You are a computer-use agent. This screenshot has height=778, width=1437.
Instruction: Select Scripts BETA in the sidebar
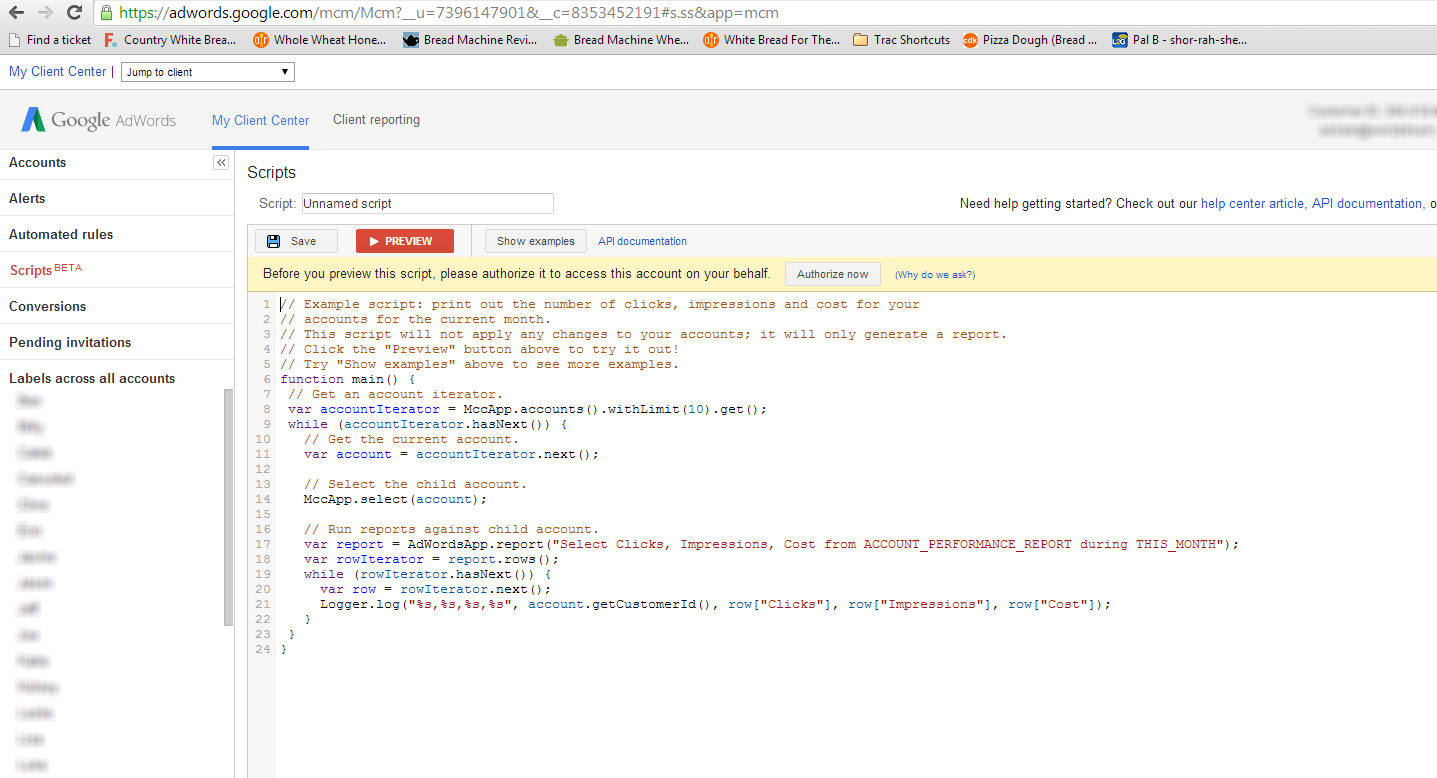tap(46, 270)
